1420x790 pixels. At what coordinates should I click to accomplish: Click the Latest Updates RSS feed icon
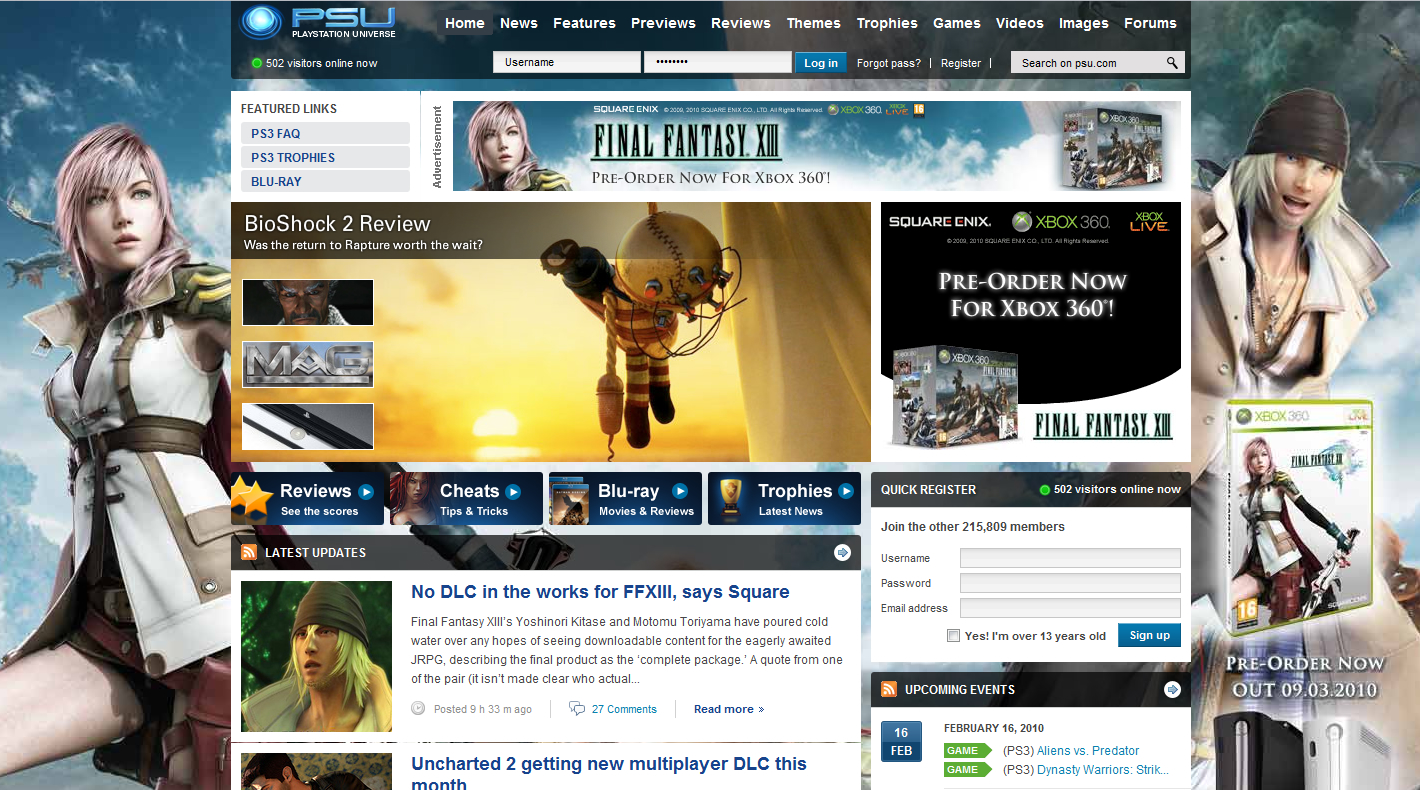[x=249, y=552]
